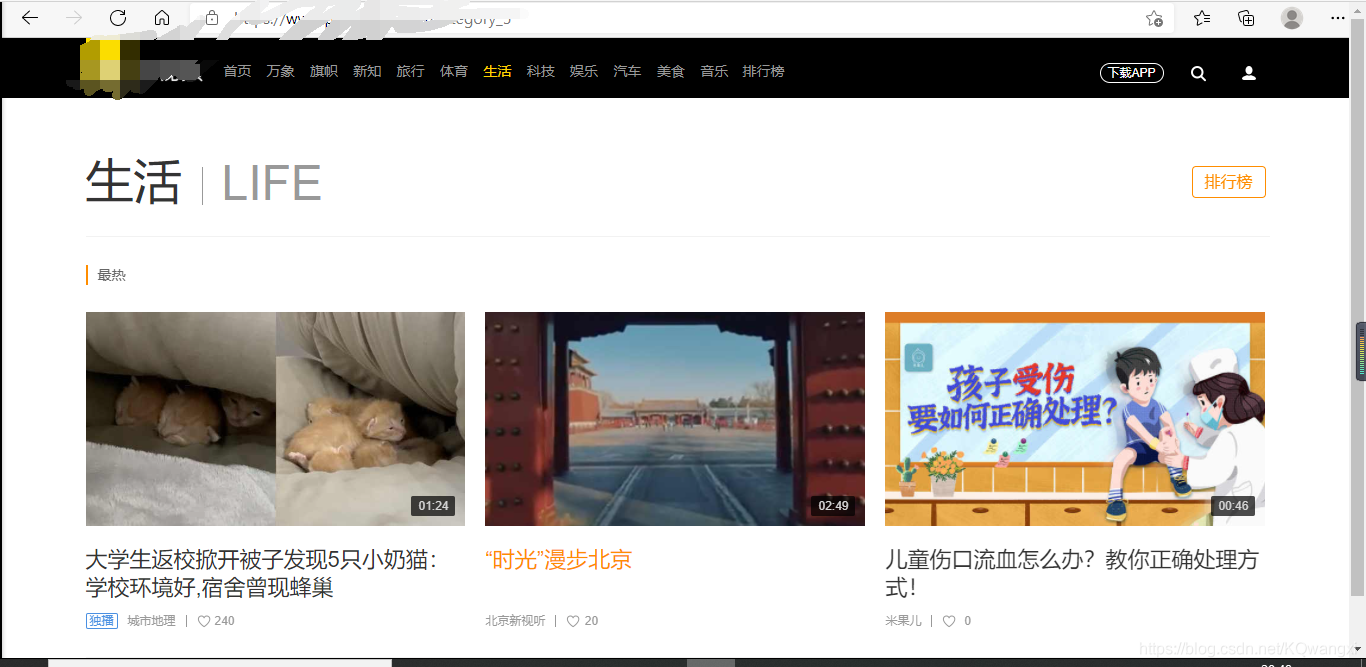This screenshot has width=1366, height=667.
Task: Click the 最热 section label
Action: click(x=112, y=275)
